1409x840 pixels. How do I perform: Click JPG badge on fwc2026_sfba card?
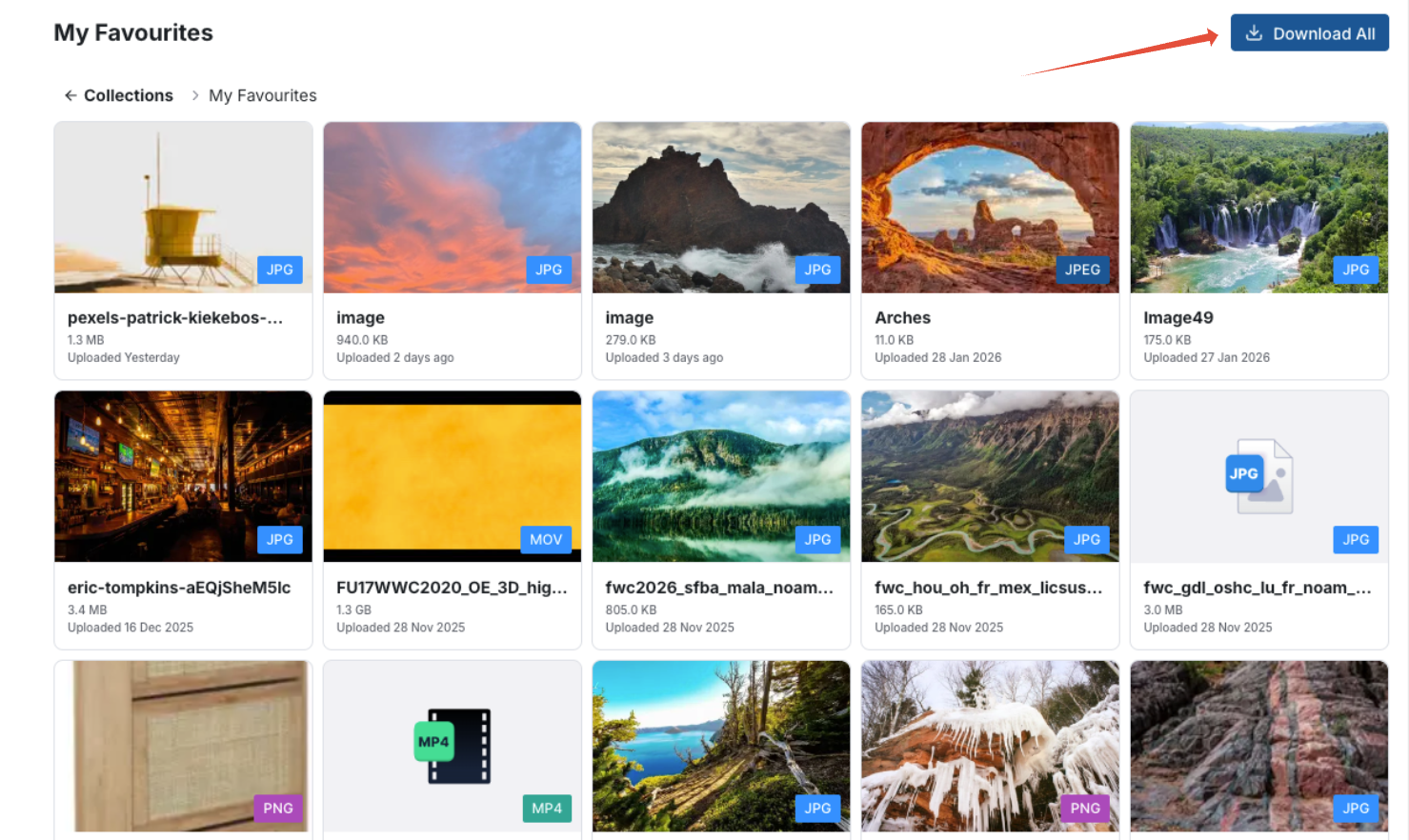pos(817,539)
